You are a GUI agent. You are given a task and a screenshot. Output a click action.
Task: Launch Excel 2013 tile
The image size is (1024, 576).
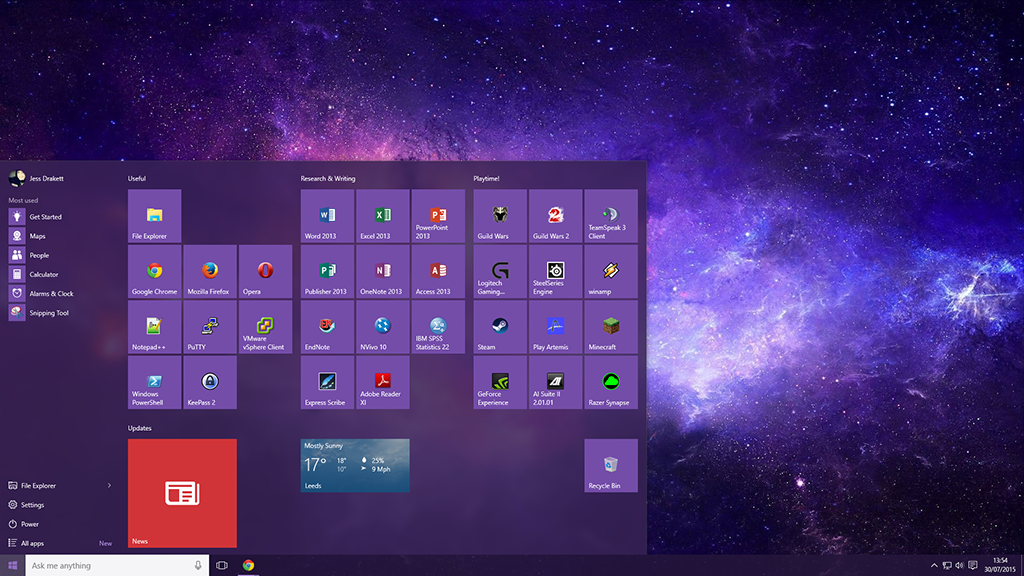tap(383, 216)
